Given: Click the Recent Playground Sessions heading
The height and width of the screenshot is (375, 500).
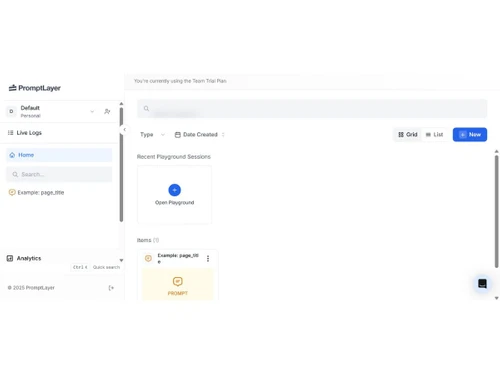Looking at the screenshot, I should pos(174,157).
